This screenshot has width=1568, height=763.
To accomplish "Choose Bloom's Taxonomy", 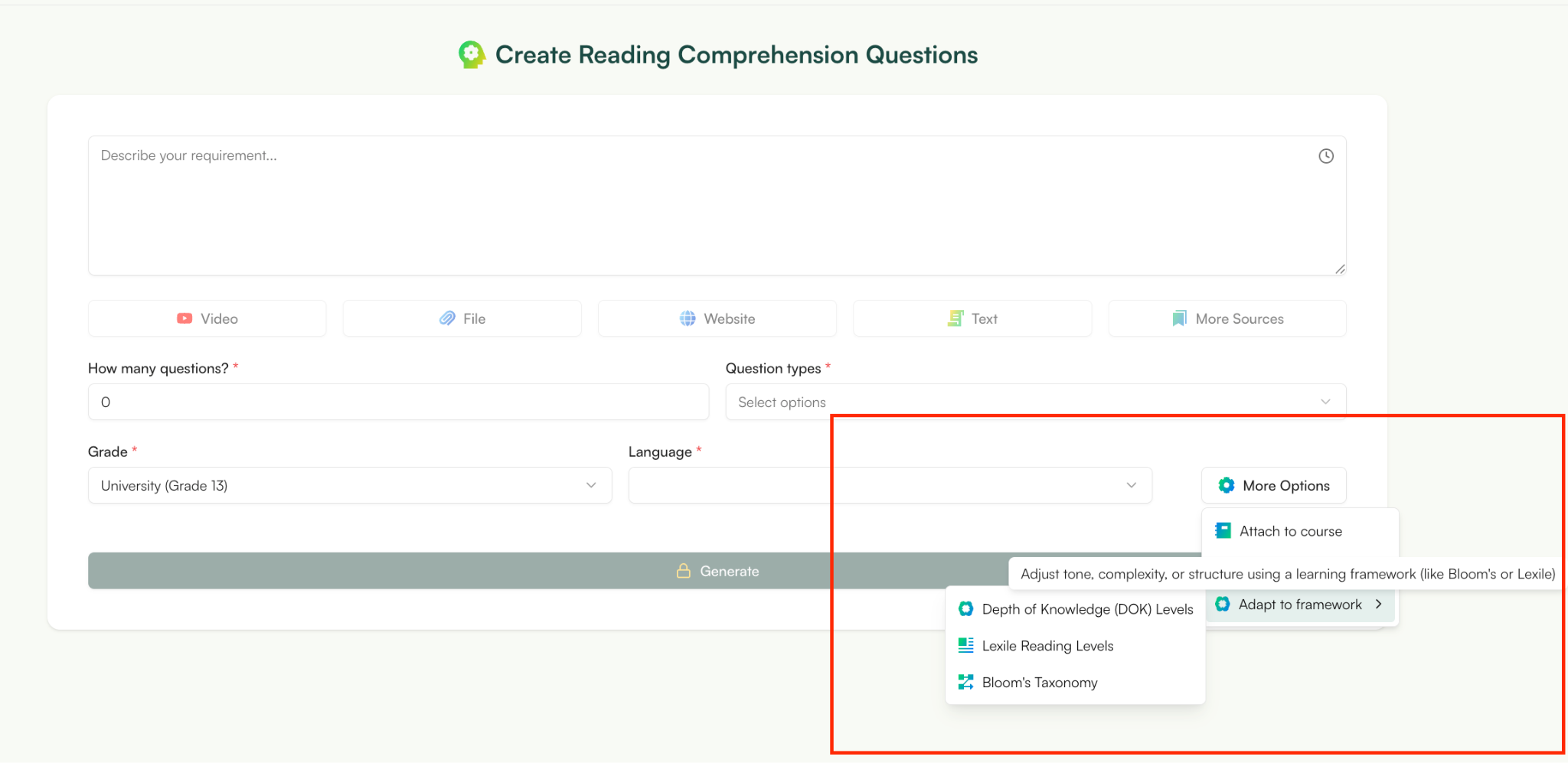I will [1076, 683].
